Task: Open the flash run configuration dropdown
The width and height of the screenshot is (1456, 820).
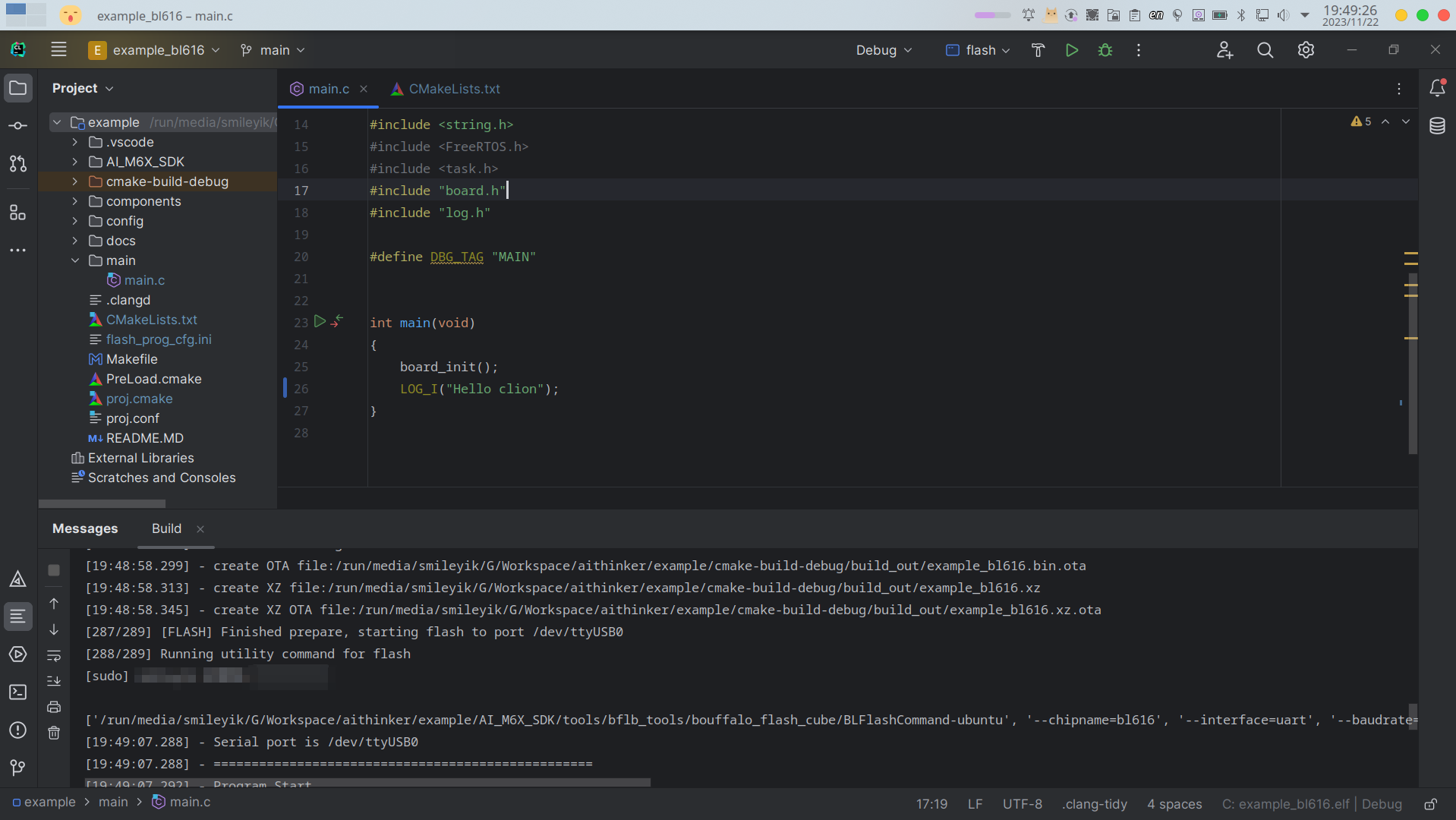Action: pos(978,50)
